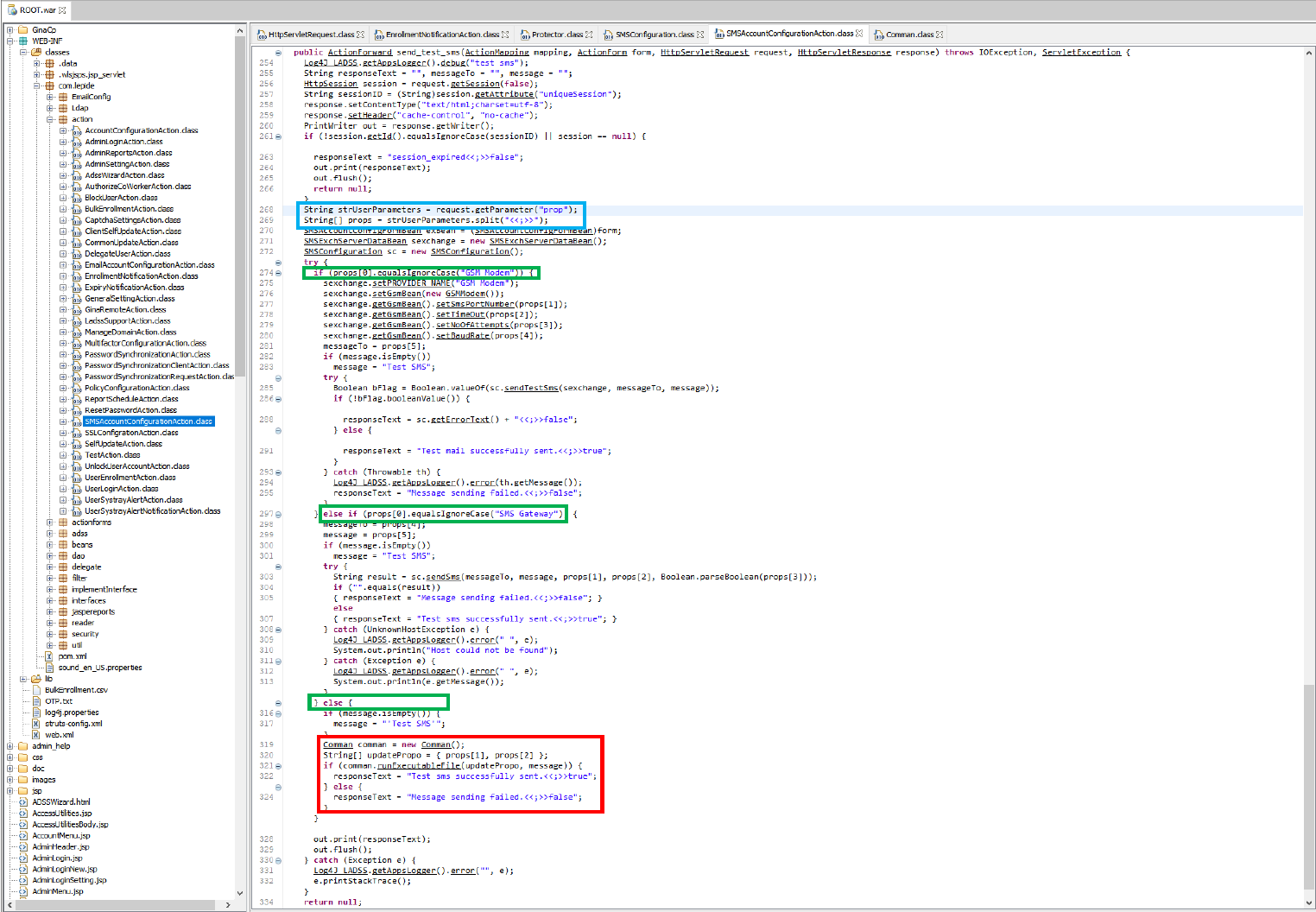This screenshot has height=912, width=1316.
Task: Open the HttpSession type link at line 256
Action: tap(330, 84)
